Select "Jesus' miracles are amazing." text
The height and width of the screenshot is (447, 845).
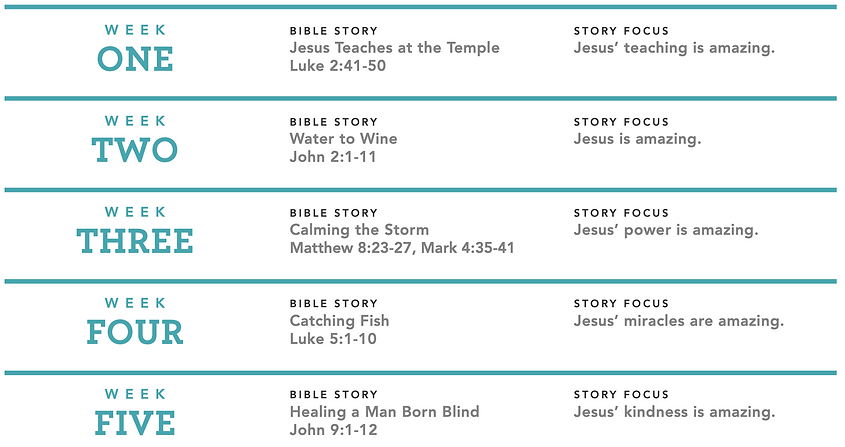pos(678,321)
